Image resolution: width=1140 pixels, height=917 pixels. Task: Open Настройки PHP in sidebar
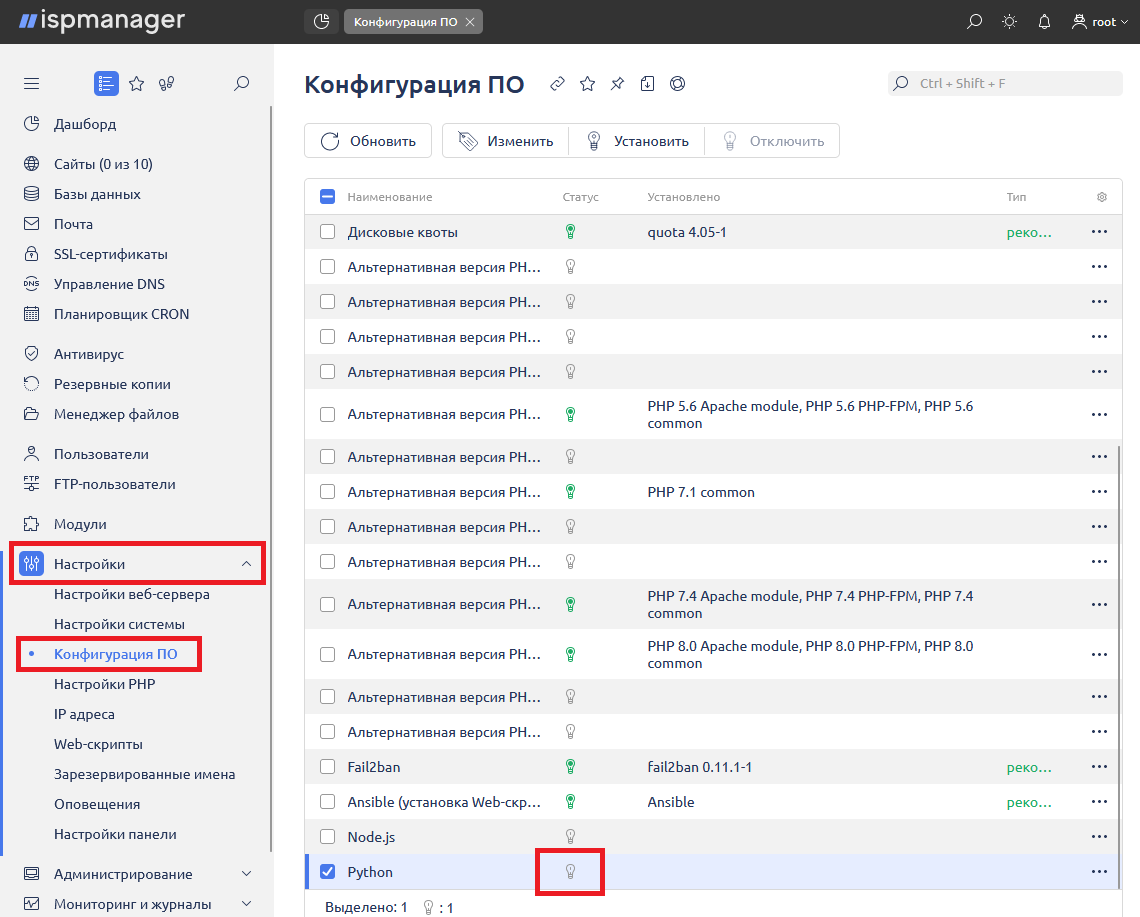click(104, 684)
